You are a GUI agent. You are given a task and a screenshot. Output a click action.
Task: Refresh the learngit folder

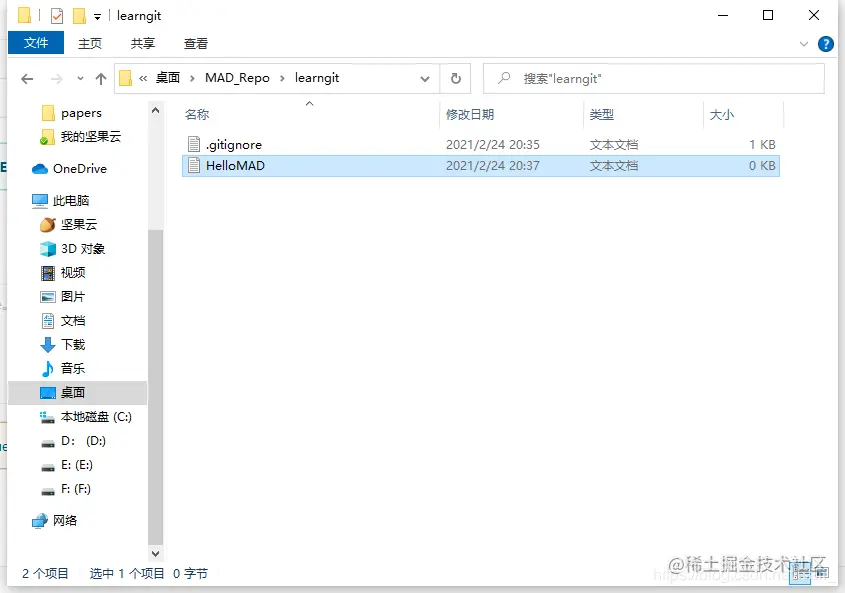point(455,79)
